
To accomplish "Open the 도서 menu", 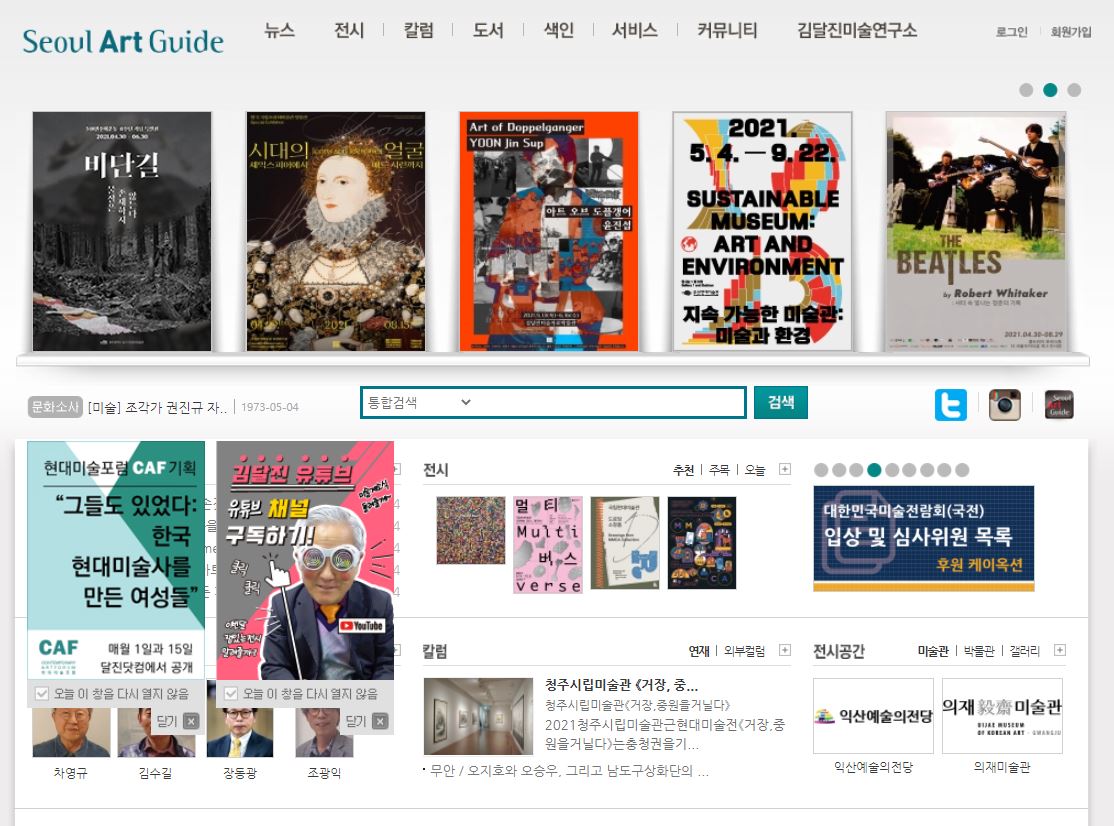I will (488, 30).
